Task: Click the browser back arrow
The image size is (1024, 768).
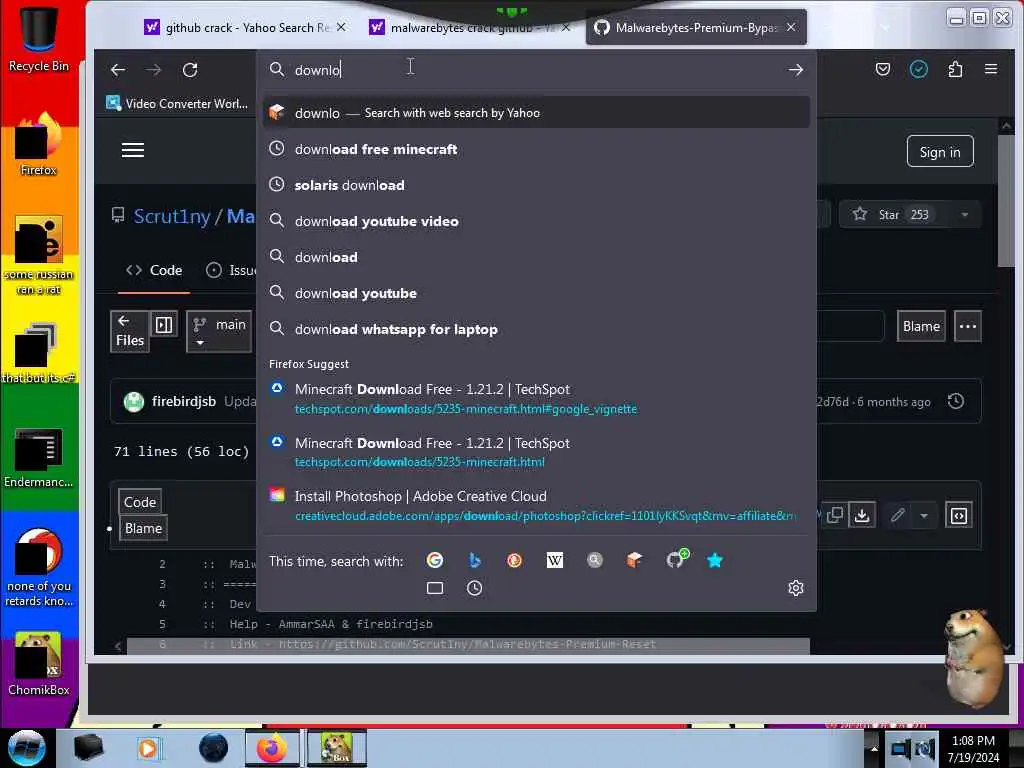Action: [118, 70]
